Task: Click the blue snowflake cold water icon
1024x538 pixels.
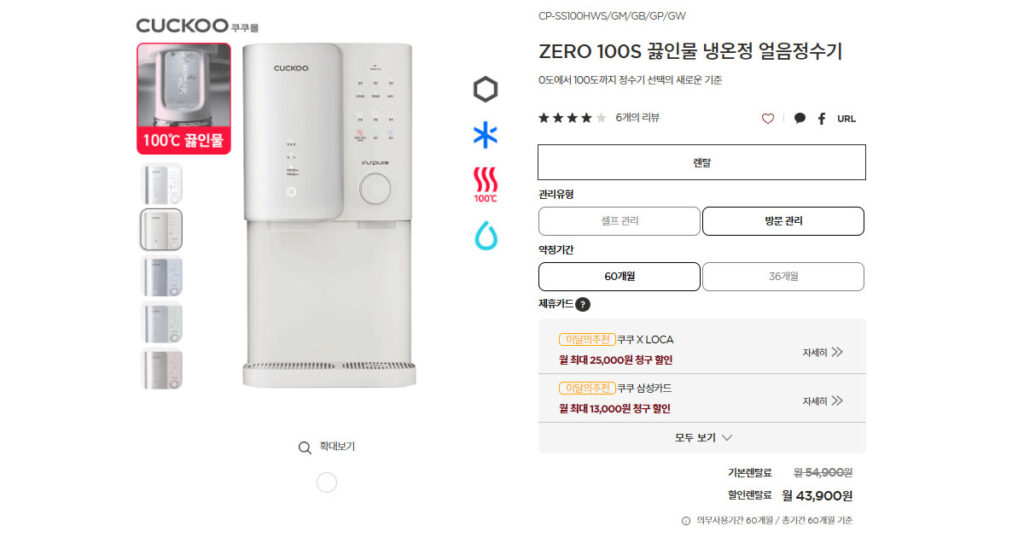Action: tap(485, 135)
